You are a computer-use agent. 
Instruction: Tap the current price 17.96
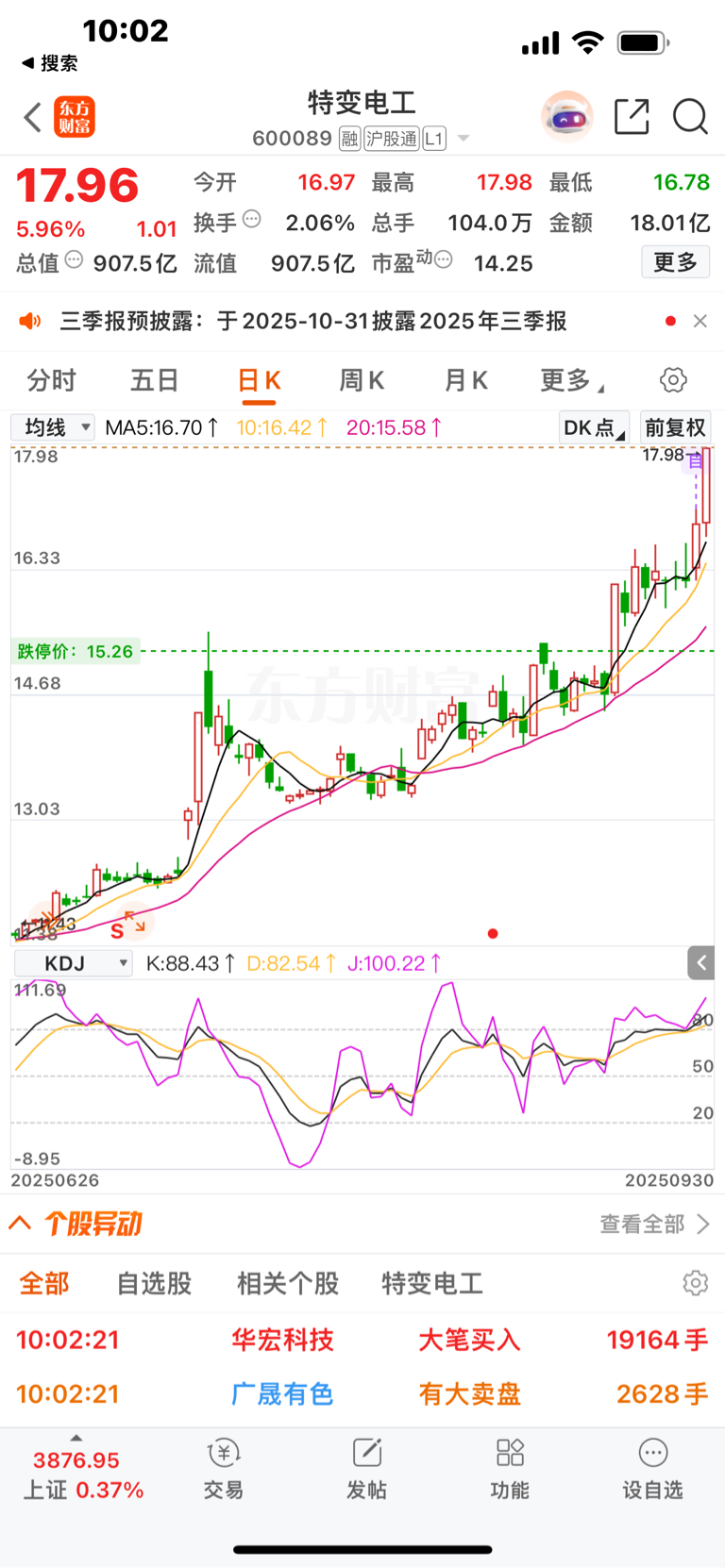pos(77,185)
